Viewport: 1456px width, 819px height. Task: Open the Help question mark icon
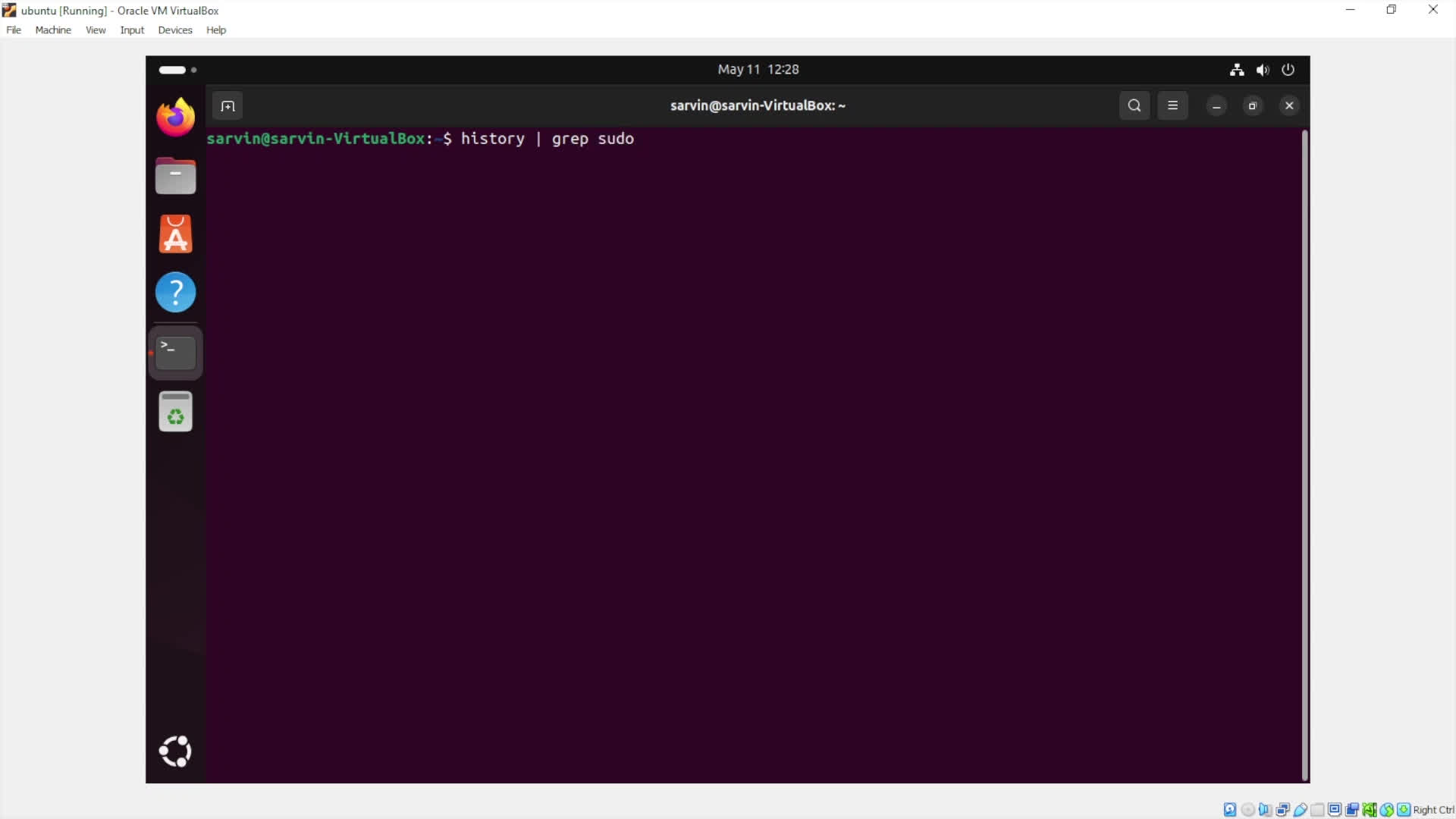pos(175,292)
